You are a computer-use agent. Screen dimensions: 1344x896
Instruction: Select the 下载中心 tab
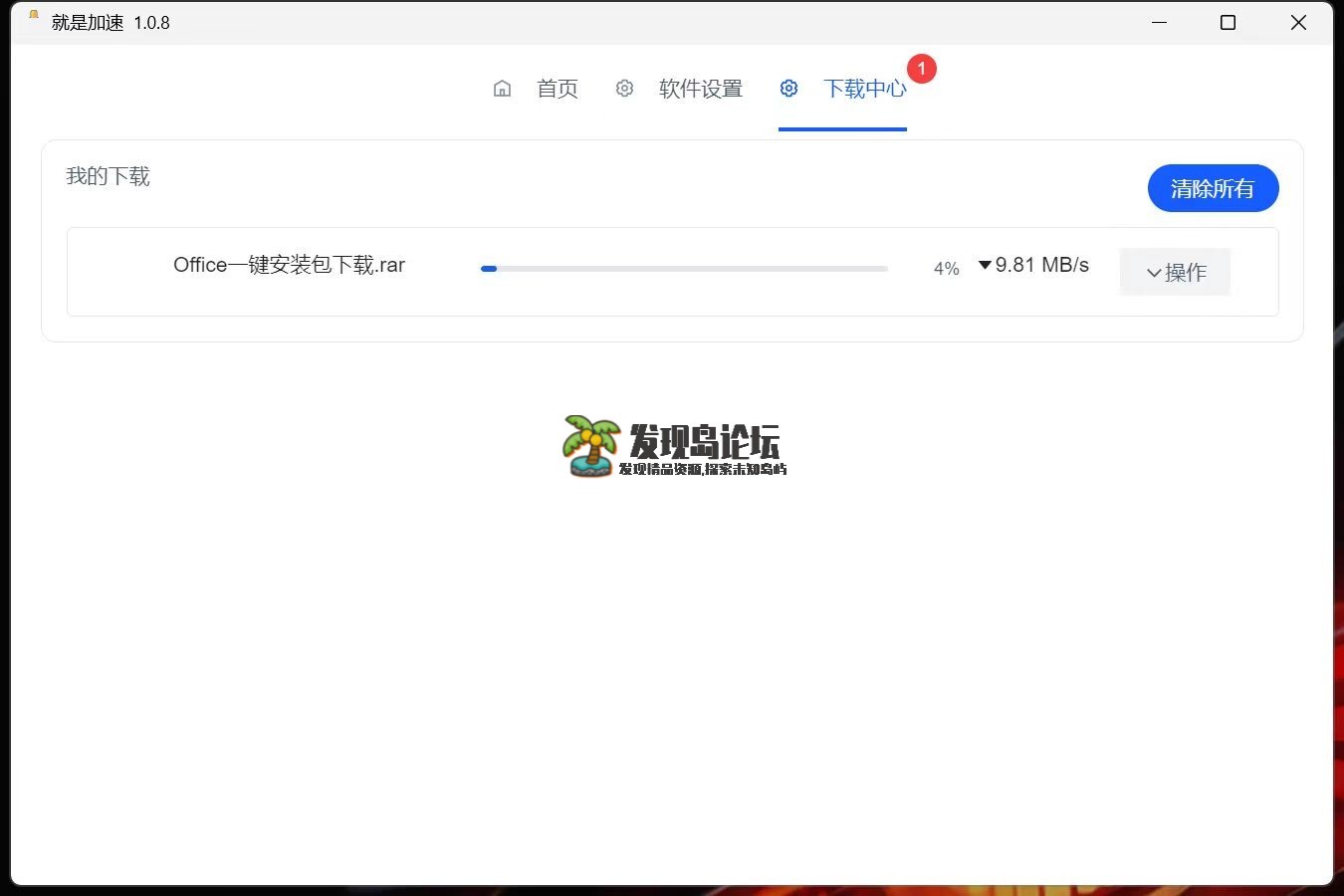tap(865, 89)
